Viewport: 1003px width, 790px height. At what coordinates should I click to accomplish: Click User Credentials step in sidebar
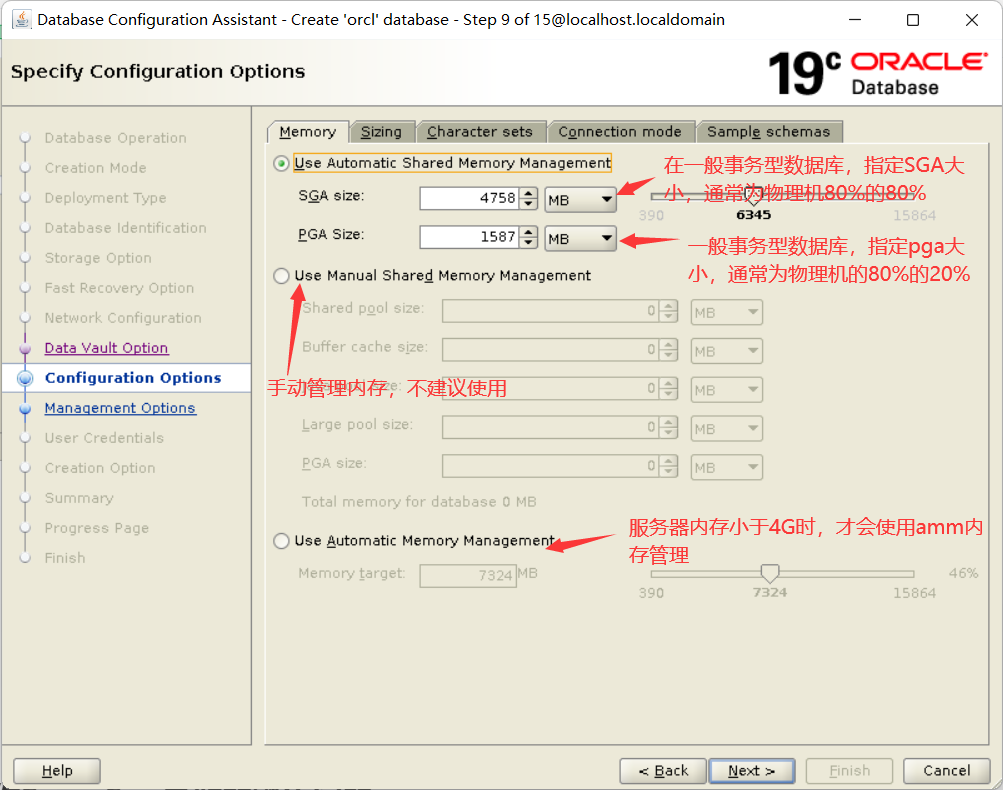coord(104,438)
